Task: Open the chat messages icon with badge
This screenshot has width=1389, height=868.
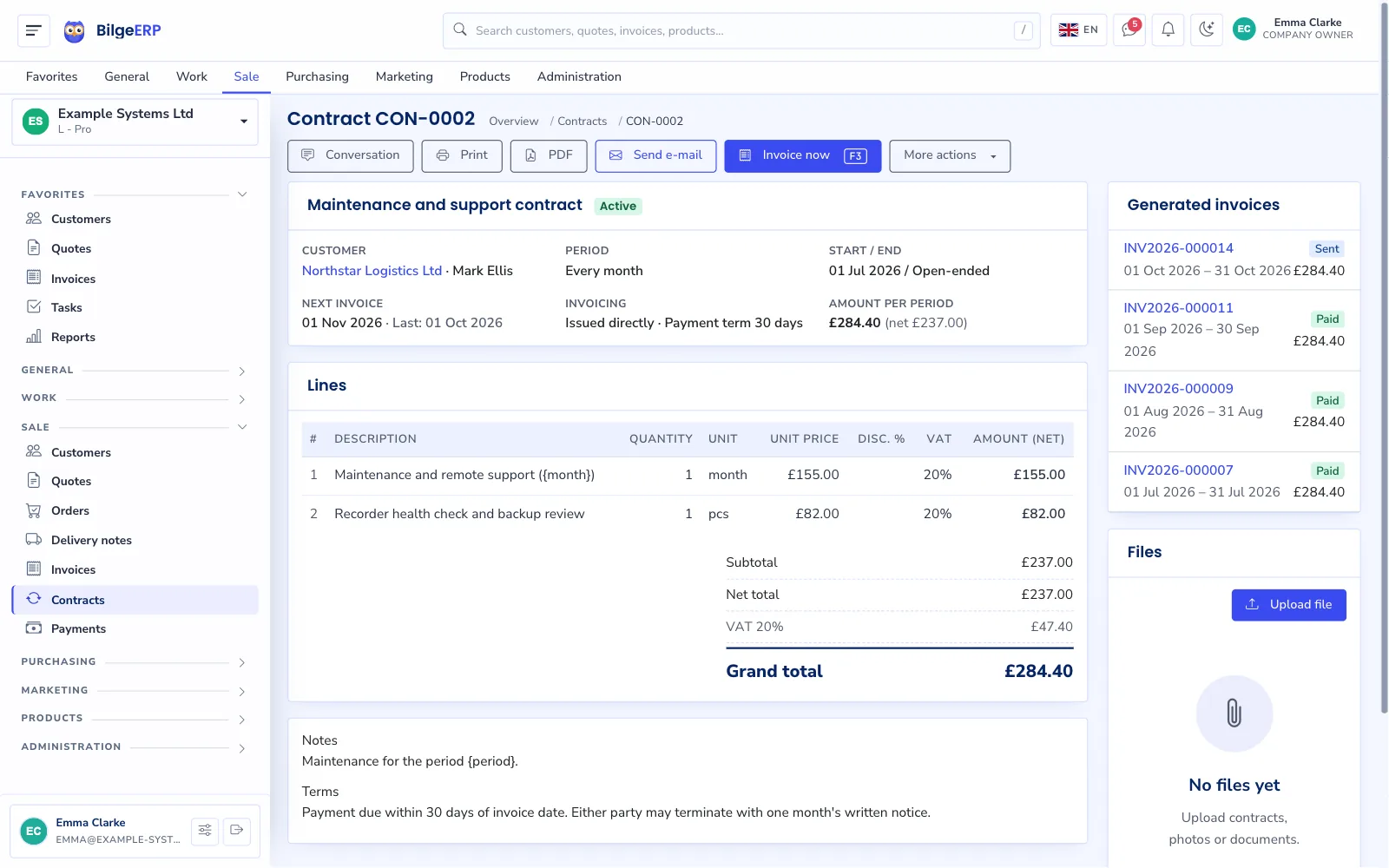Action: coord(1129,30)
